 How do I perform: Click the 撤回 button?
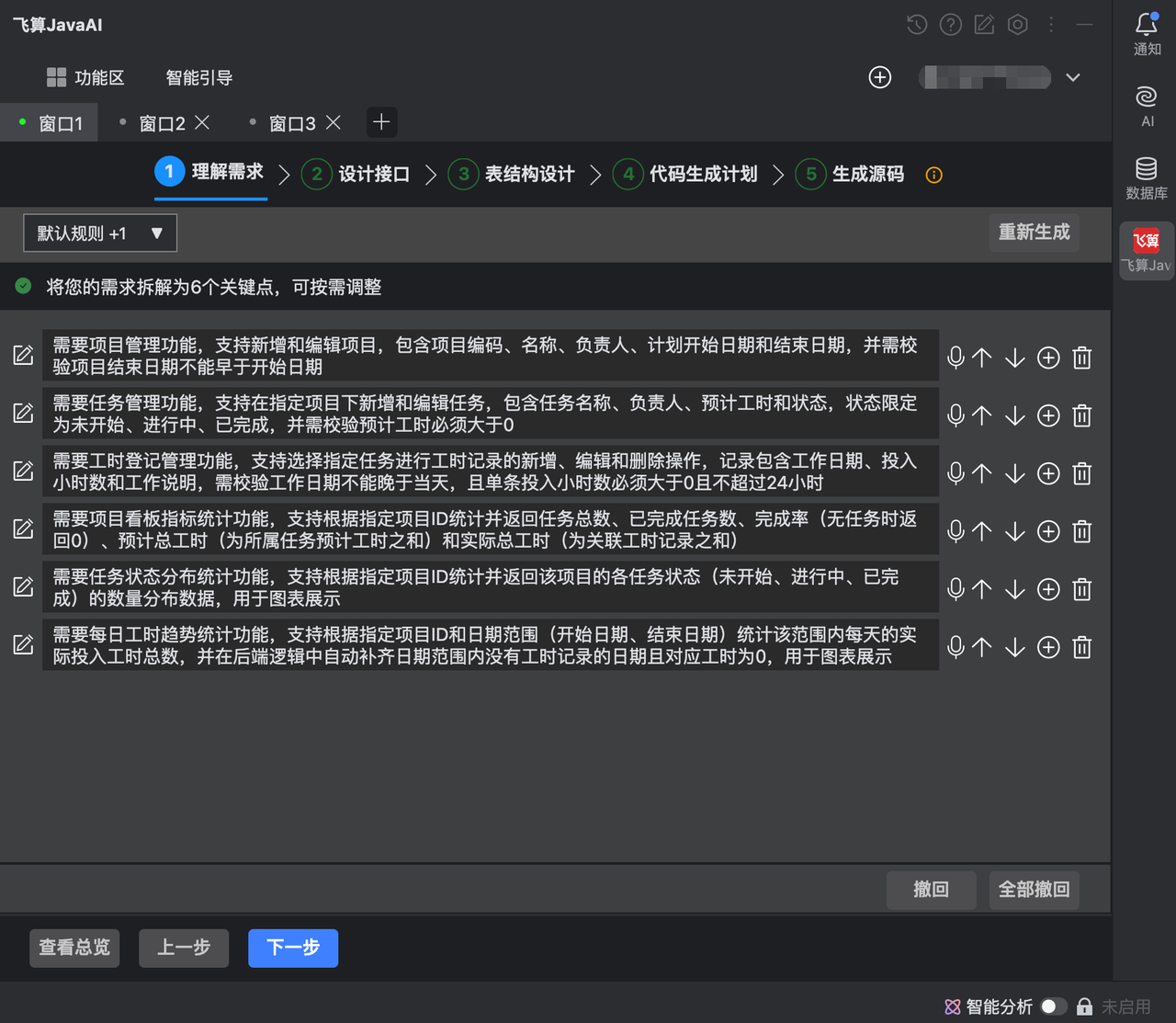[931, 889]
